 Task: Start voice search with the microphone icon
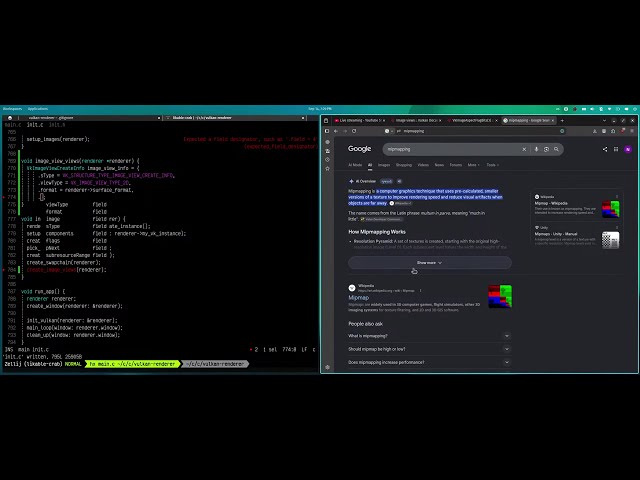[x=536, y=149]
